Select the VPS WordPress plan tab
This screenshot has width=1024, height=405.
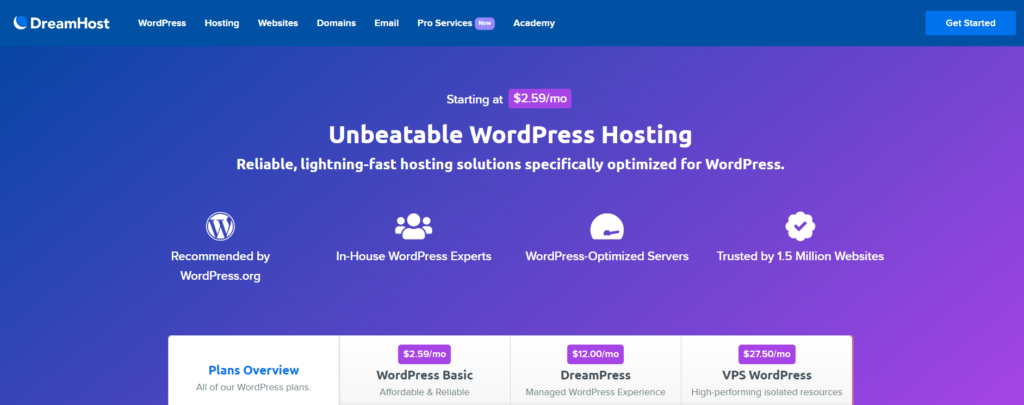pyautogui.click(x=767, y=370)
